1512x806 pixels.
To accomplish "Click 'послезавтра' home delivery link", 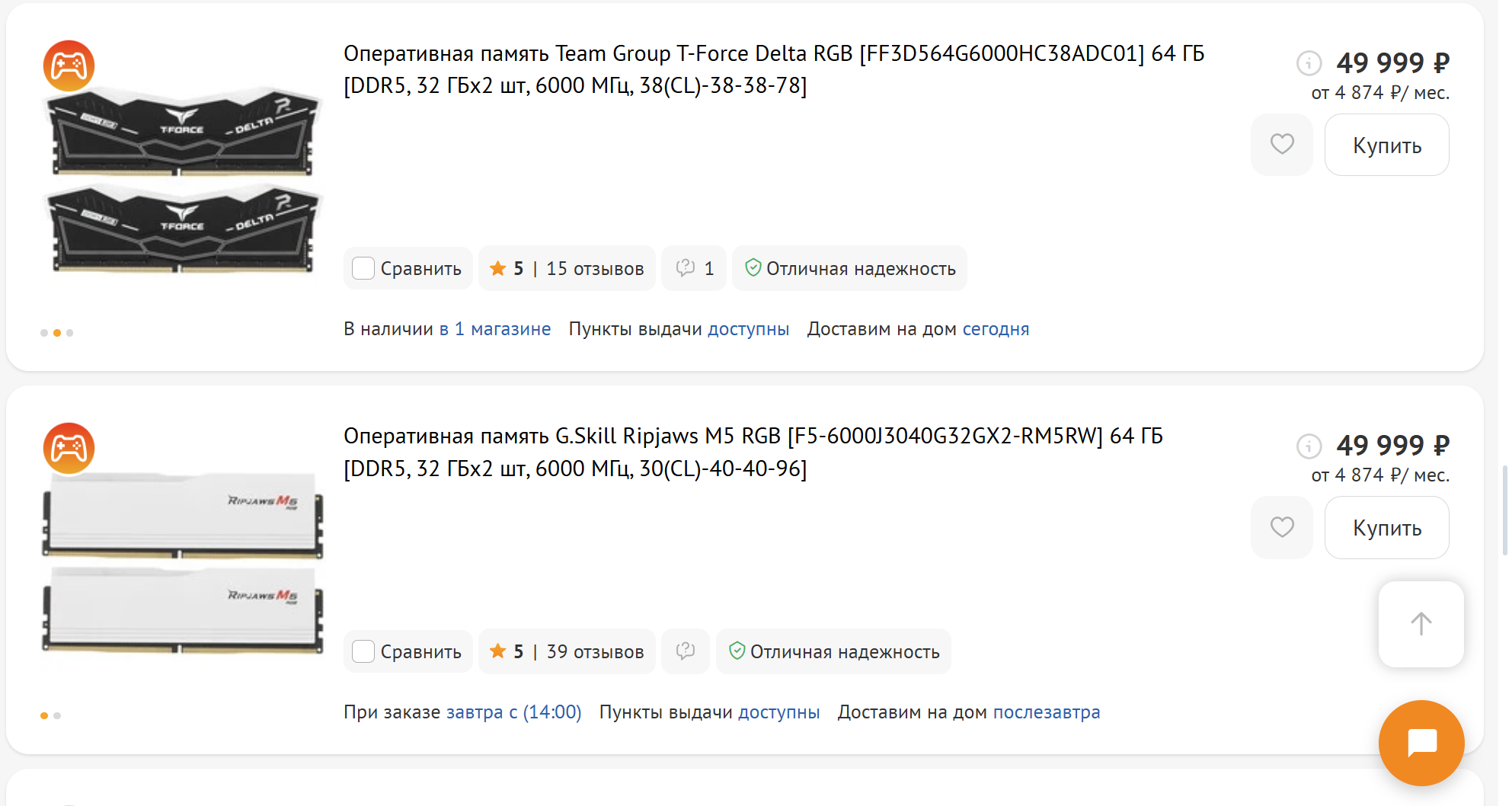I will click(x=1046, y=712).
